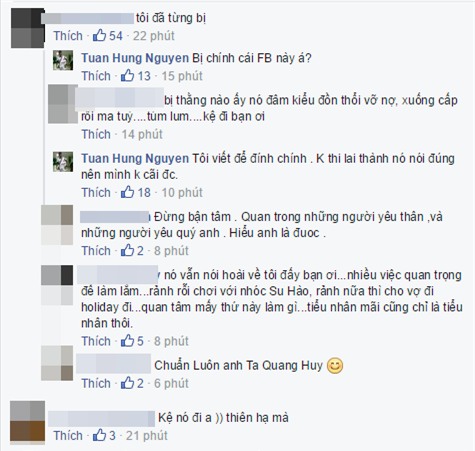Click the thumbs-up icon on the 'Chuẩn Luôn' comment
Image resolution: width=475 pixels, height=451 pixels.
point(127,383)
